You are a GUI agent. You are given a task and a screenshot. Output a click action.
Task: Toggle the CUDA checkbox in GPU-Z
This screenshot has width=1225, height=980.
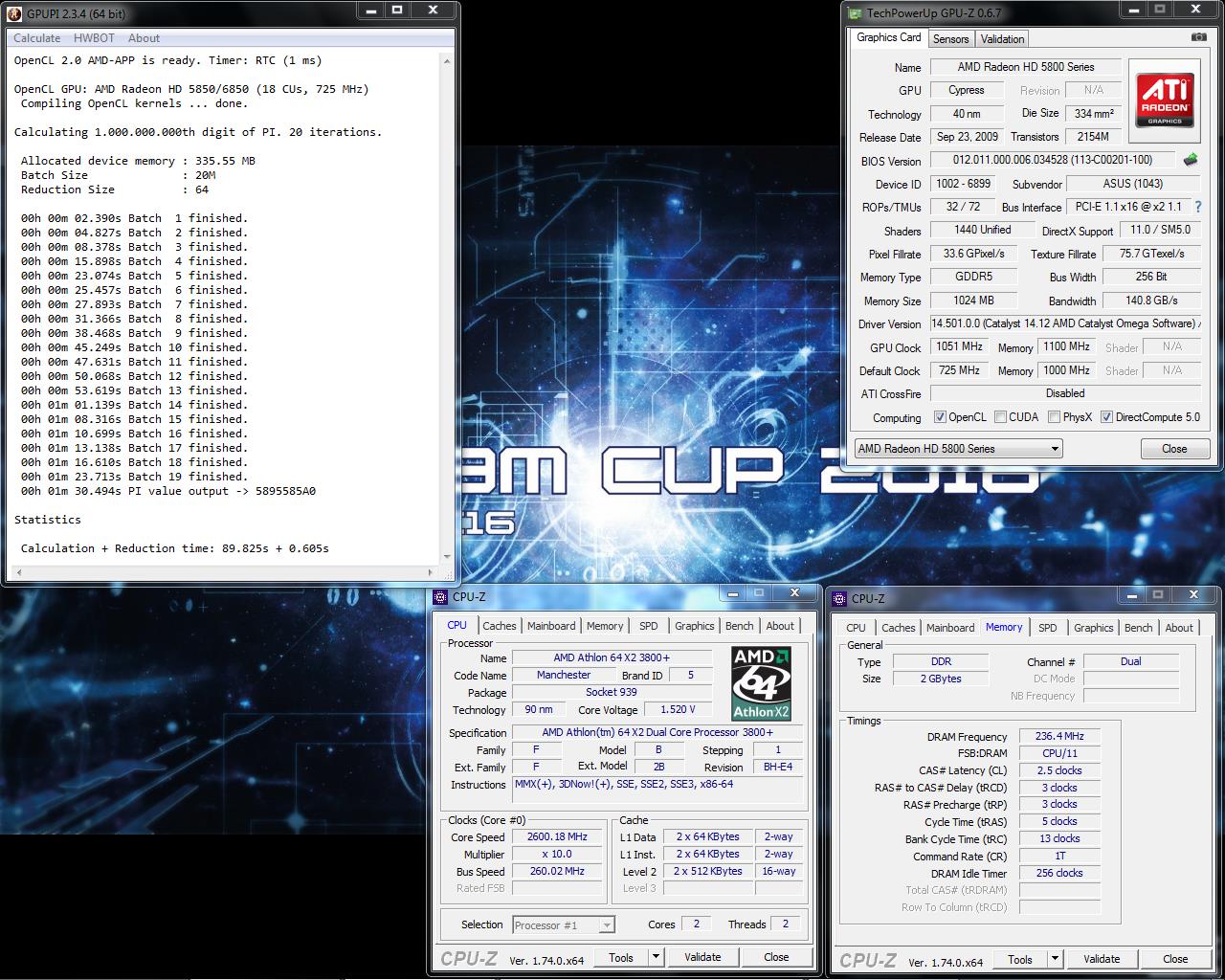pyautogui.click(x=1000, y=417)
